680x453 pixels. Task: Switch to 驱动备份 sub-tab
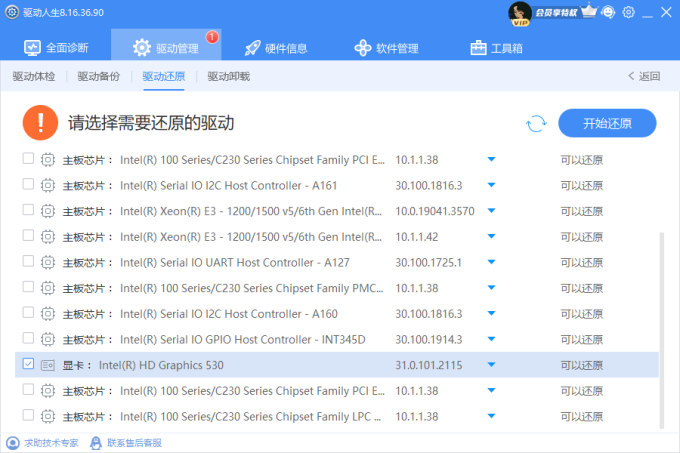tap(98, 76)
